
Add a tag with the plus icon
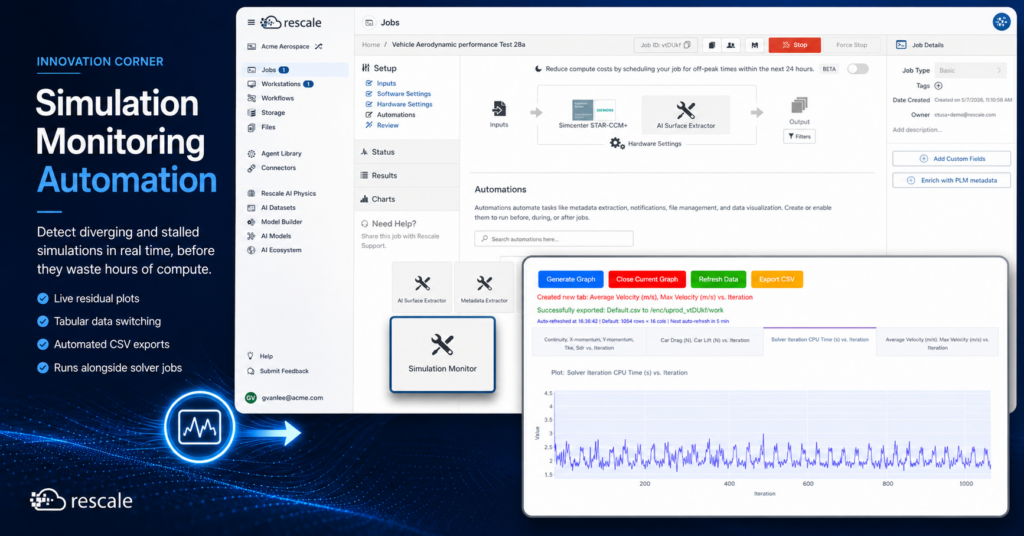point(938,86)
